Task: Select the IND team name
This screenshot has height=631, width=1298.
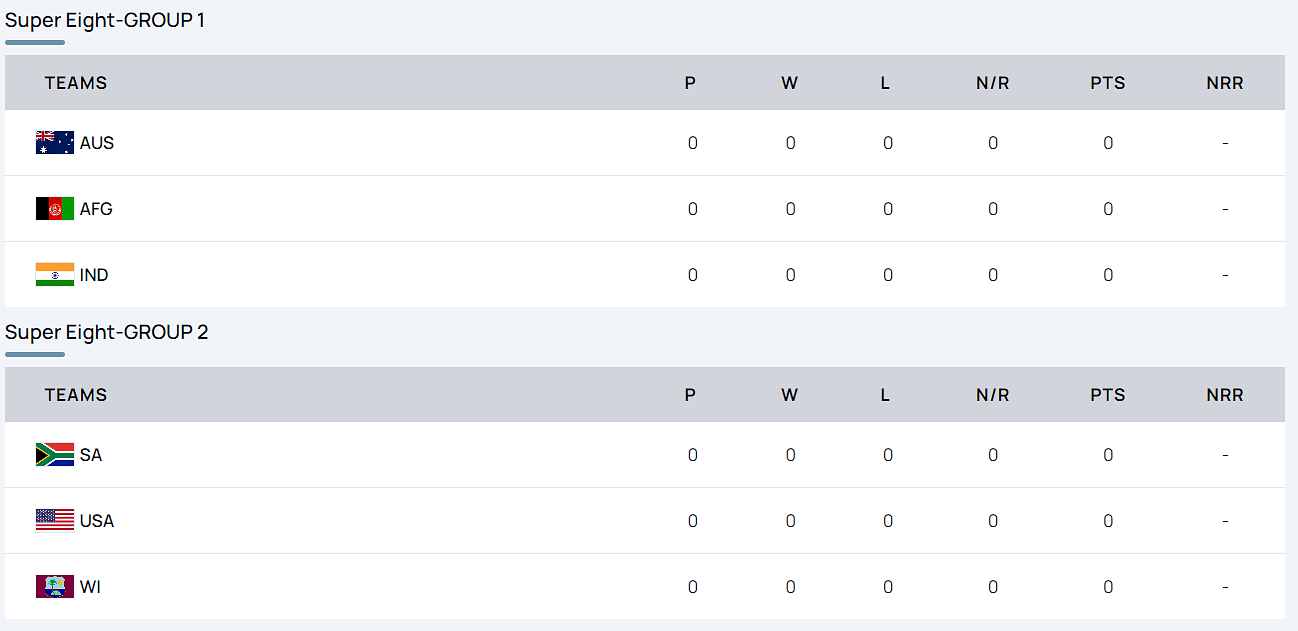Action: point(94,275)
